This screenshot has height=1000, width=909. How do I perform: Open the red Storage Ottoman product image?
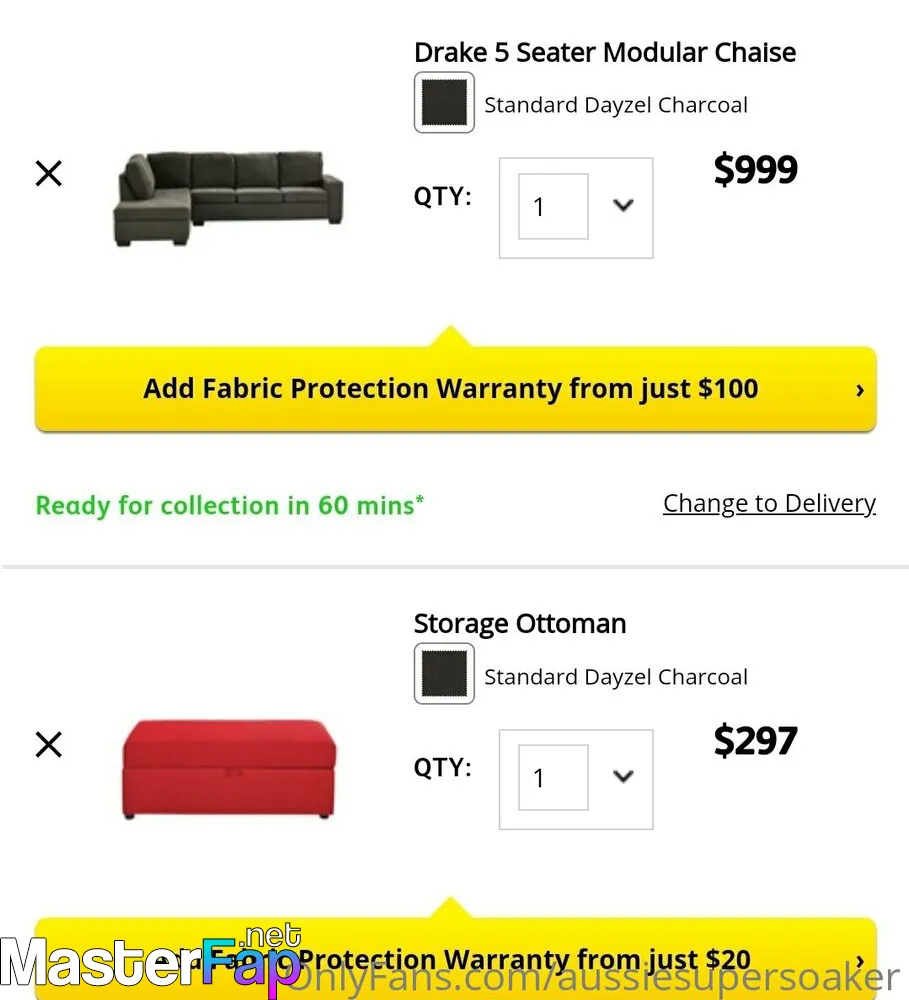click(228, 768)
